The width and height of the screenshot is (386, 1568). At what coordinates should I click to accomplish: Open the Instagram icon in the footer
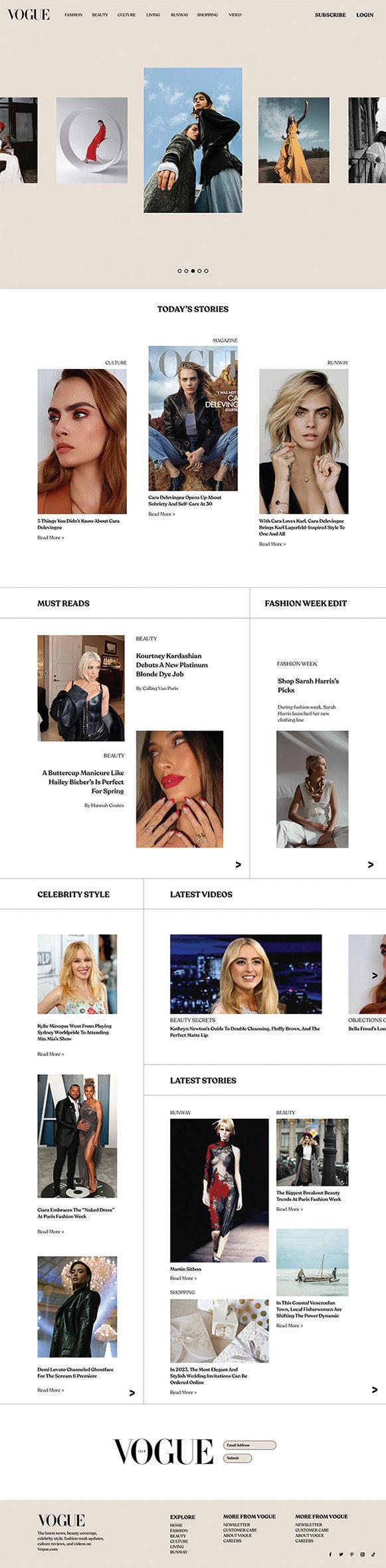[363, 1554]
